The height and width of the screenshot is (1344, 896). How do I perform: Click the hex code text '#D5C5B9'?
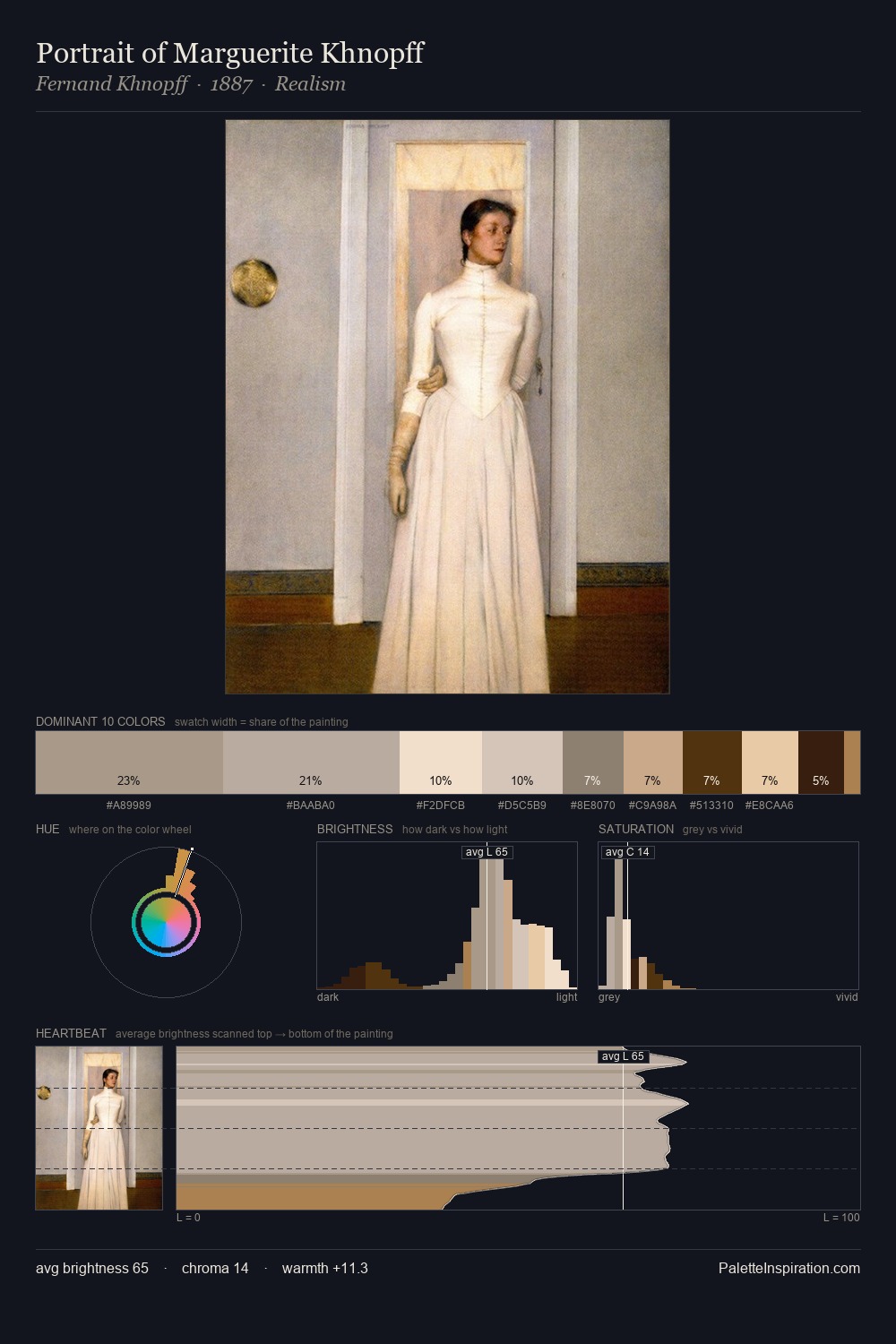point(522,806)
